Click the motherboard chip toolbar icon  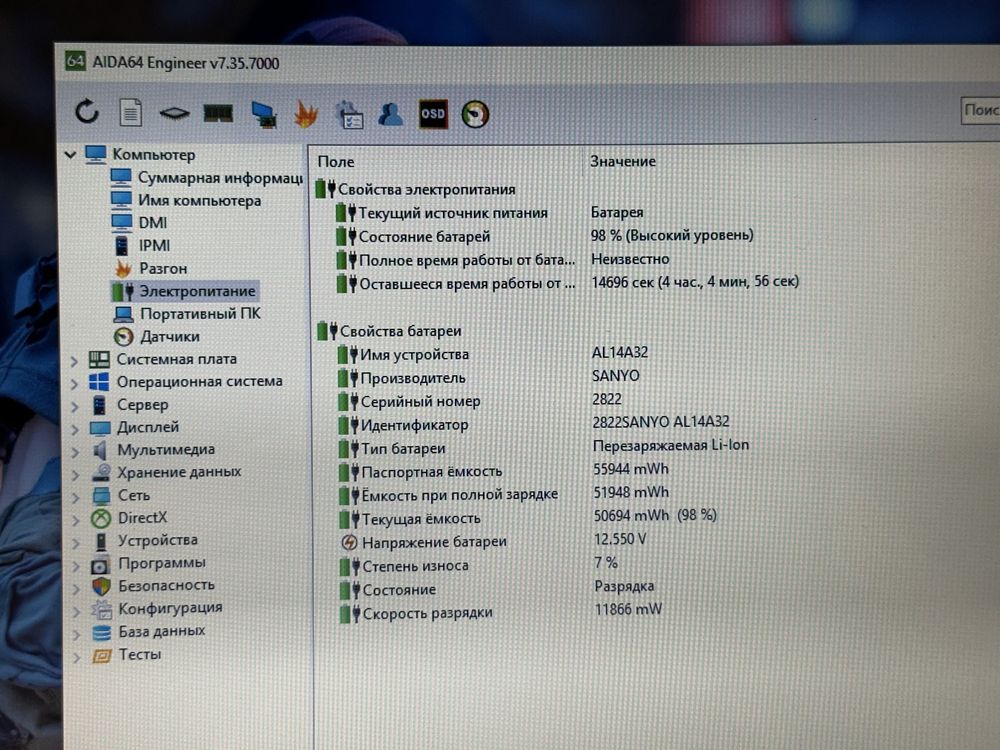point(174,114)
